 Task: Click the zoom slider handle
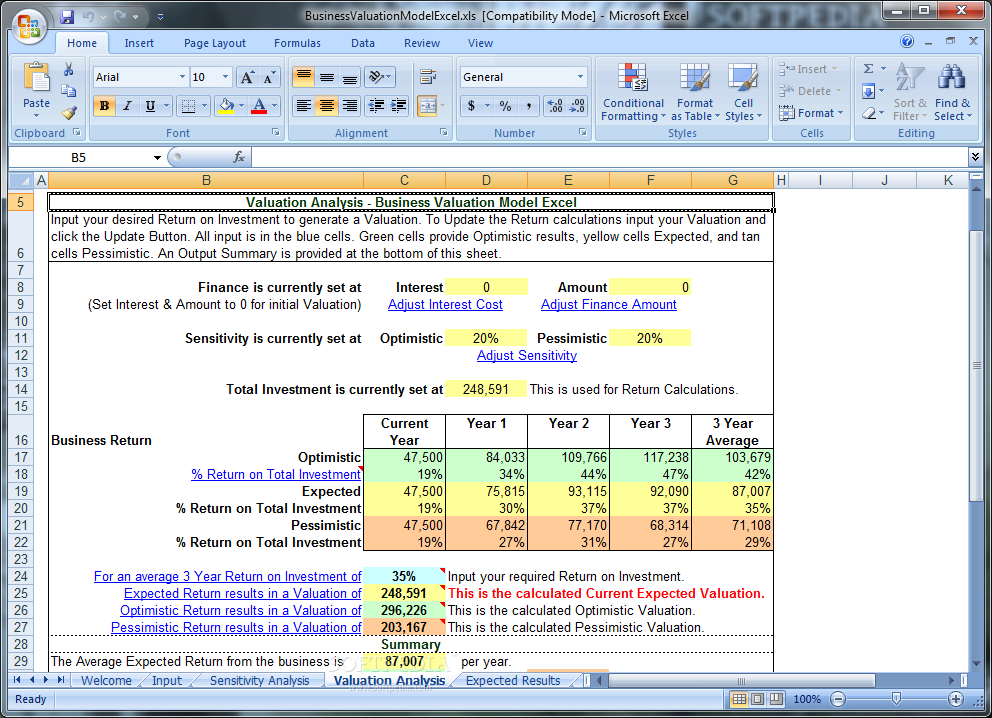point(896,699)
